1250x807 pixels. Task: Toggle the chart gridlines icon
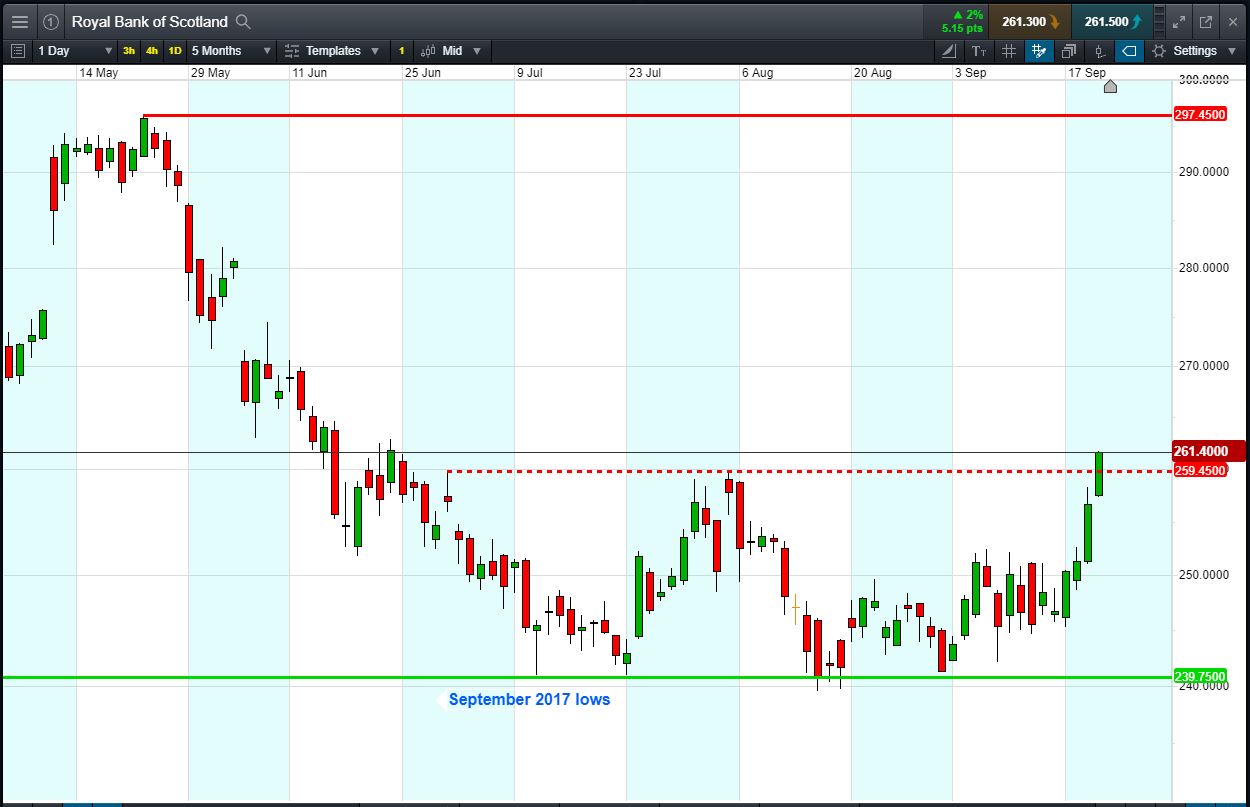[1009, 51]
